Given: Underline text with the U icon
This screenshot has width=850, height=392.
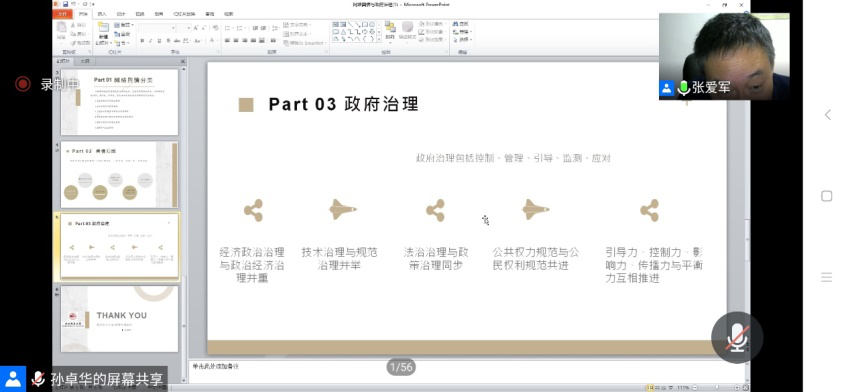Looking at the screenshot, I should click(159, 41).
